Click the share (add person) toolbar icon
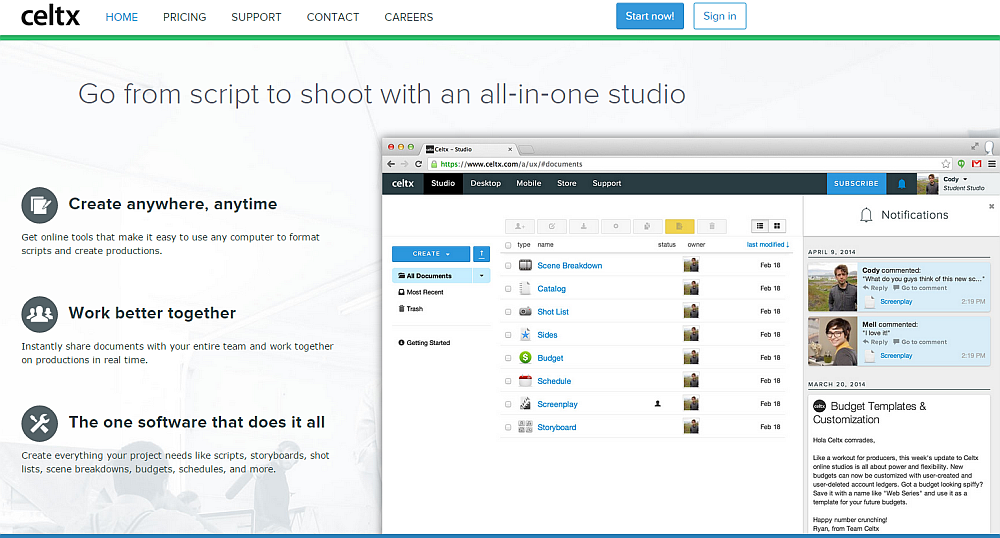Screen dimensions: 1000x538 tap(520, 226)
